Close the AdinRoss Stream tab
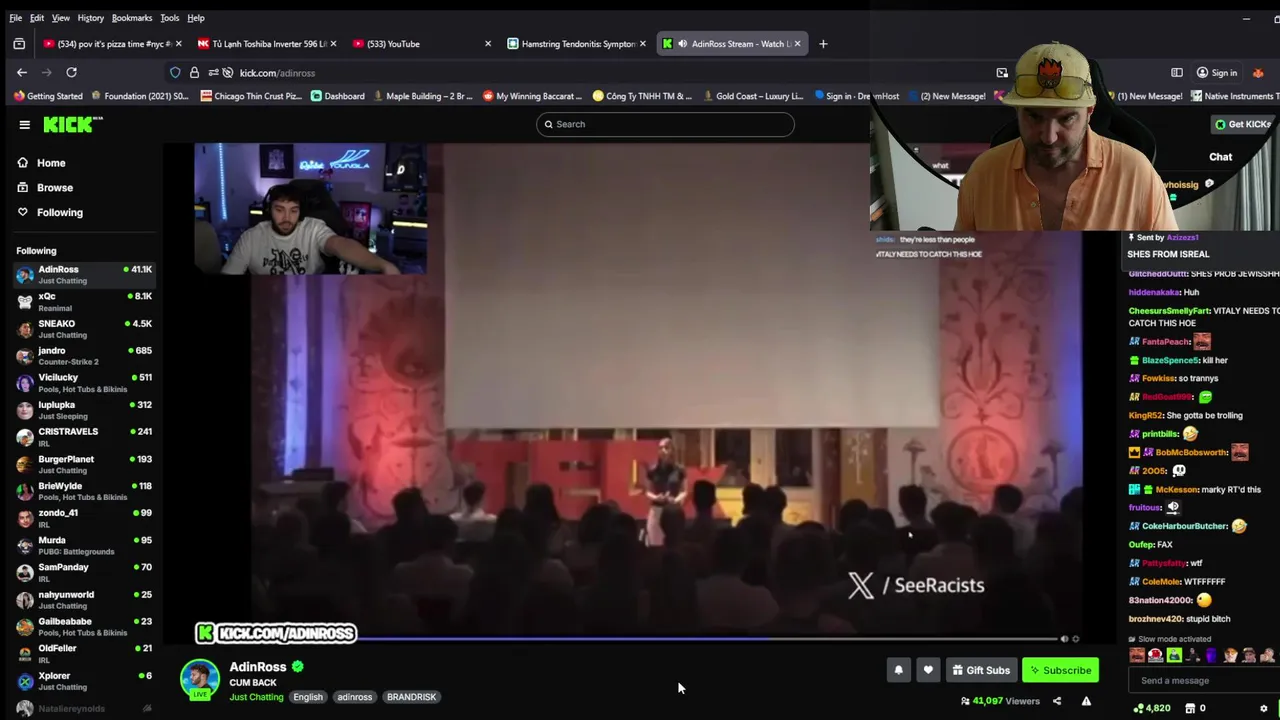1280x720 pixels. (797, 44)
